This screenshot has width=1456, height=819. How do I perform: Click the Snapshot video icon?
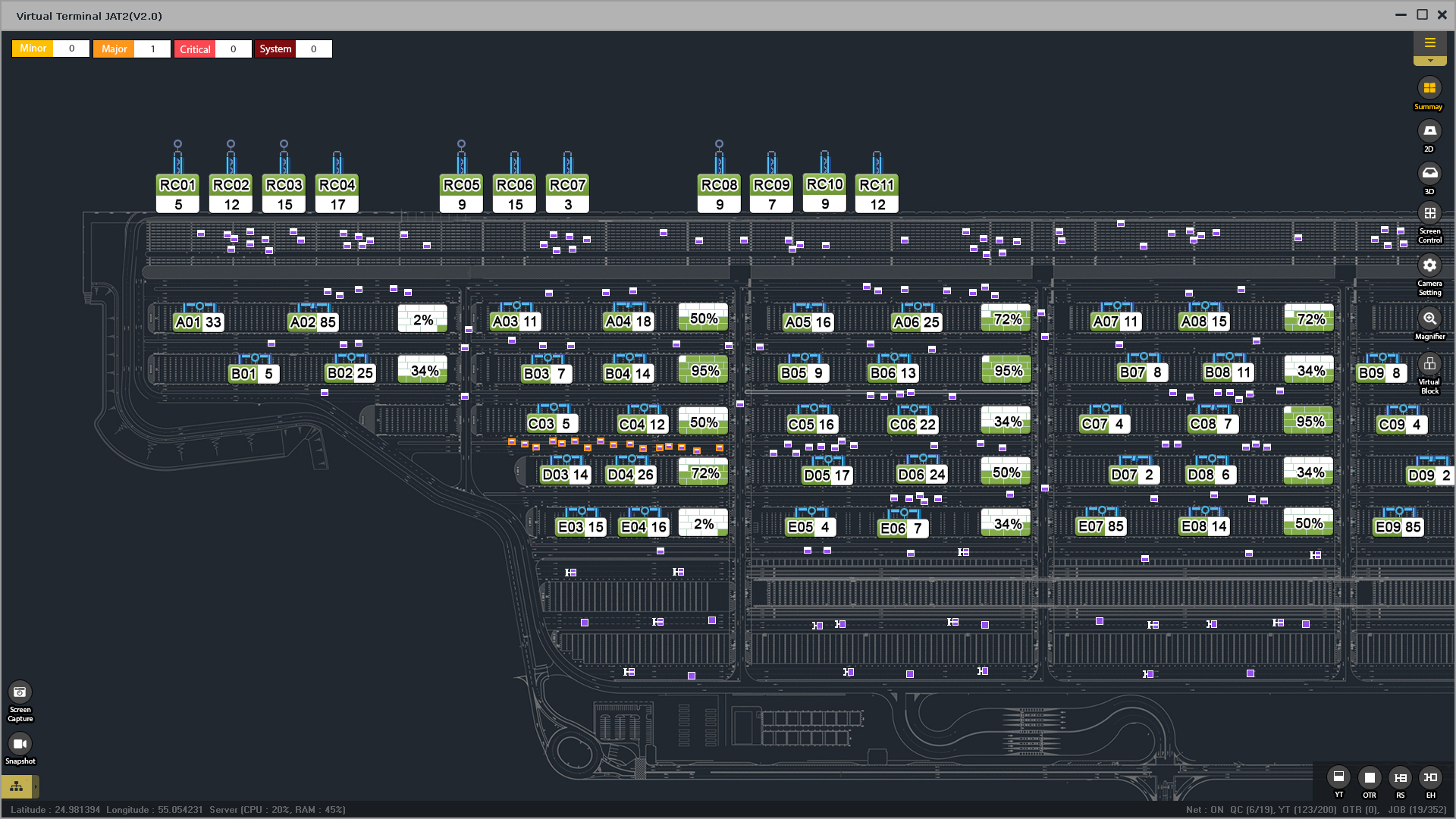(20, 744)
